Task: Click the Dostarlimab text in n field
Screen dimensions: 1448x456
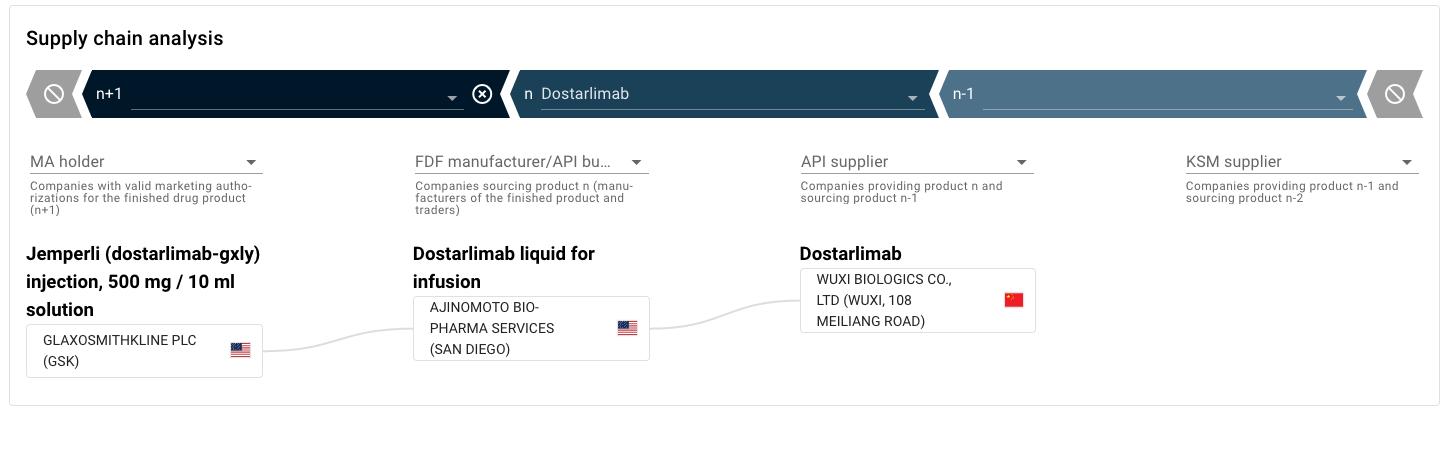Action: click(585, 94)
